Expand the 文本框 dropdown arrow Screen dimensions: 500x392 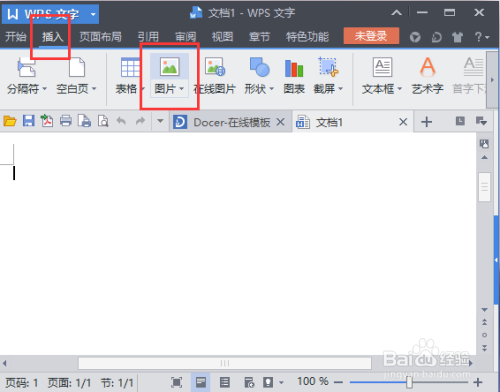coord(399,89)
